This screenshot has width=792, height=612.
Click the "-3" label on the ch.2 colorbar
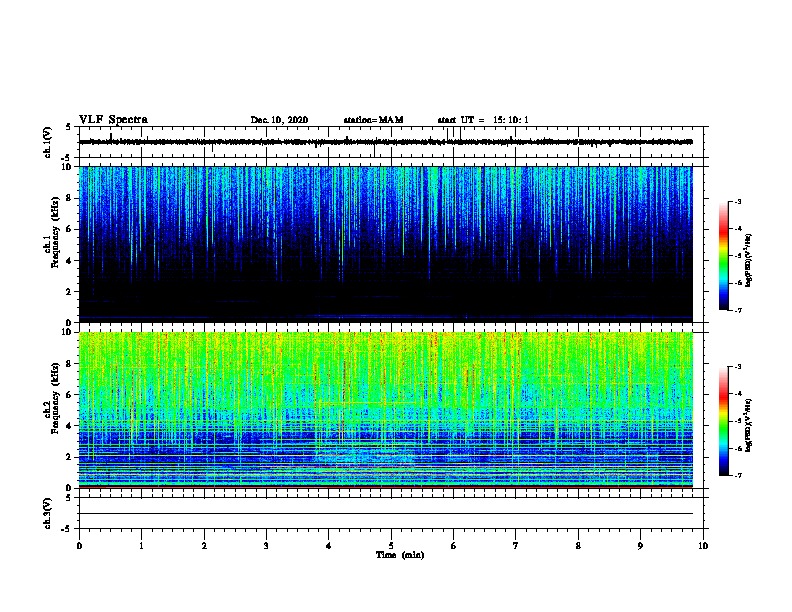(x=737, y=367)
